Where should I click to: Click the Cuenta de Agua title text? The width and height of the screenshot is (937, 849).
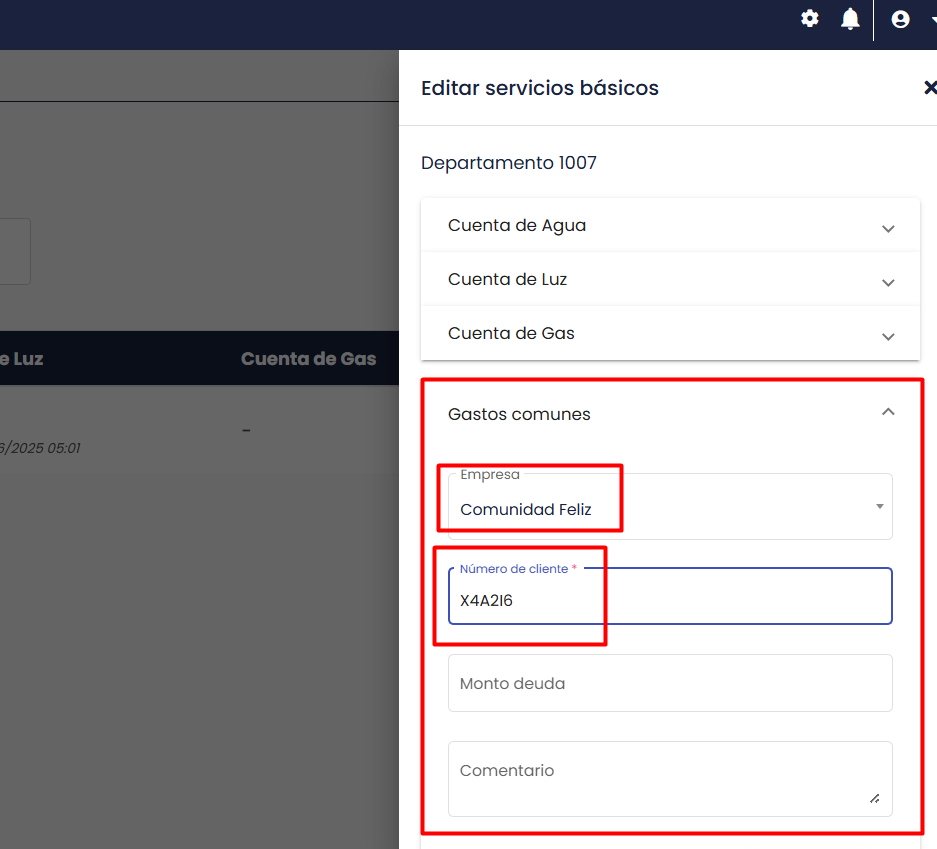click(x=517, y=225)
